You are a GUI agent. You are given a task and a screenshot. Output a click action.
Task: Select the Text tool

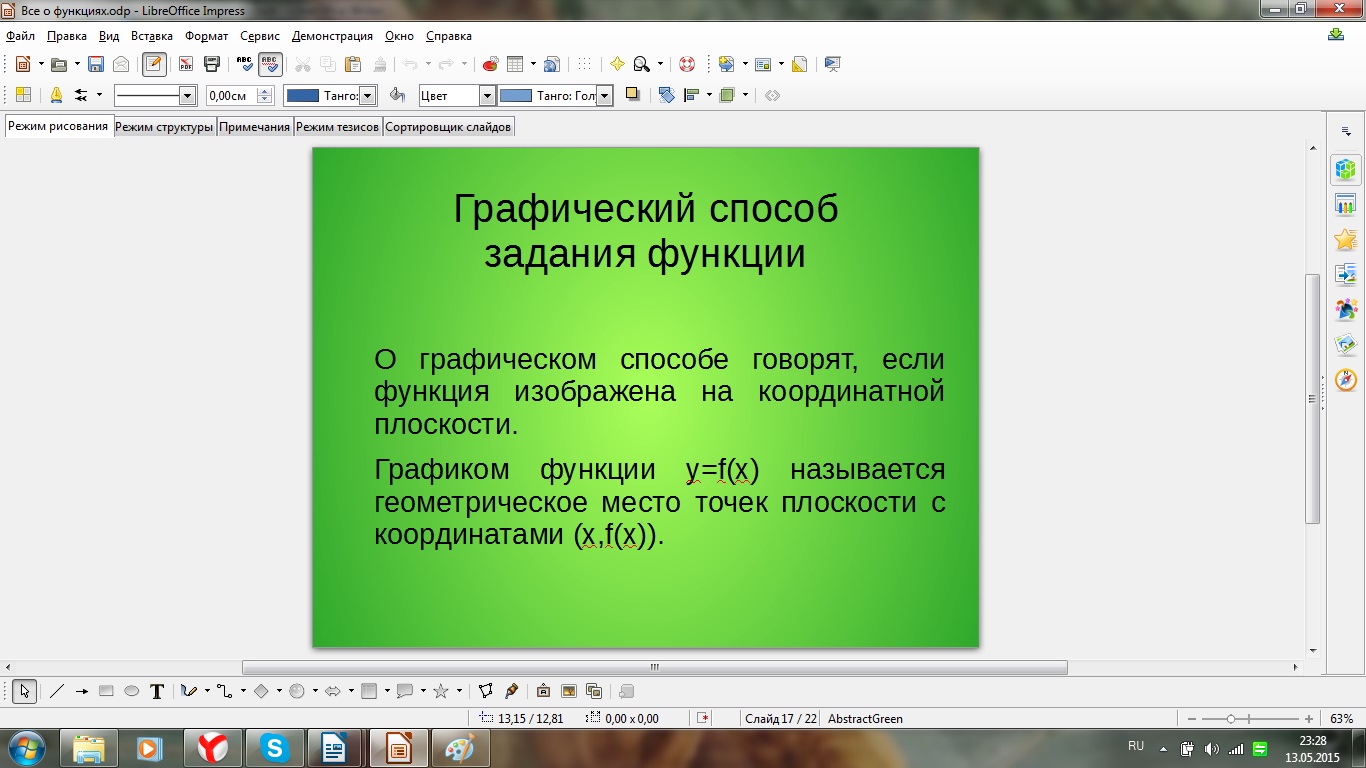pyautogui.click(x=157, y=691)
